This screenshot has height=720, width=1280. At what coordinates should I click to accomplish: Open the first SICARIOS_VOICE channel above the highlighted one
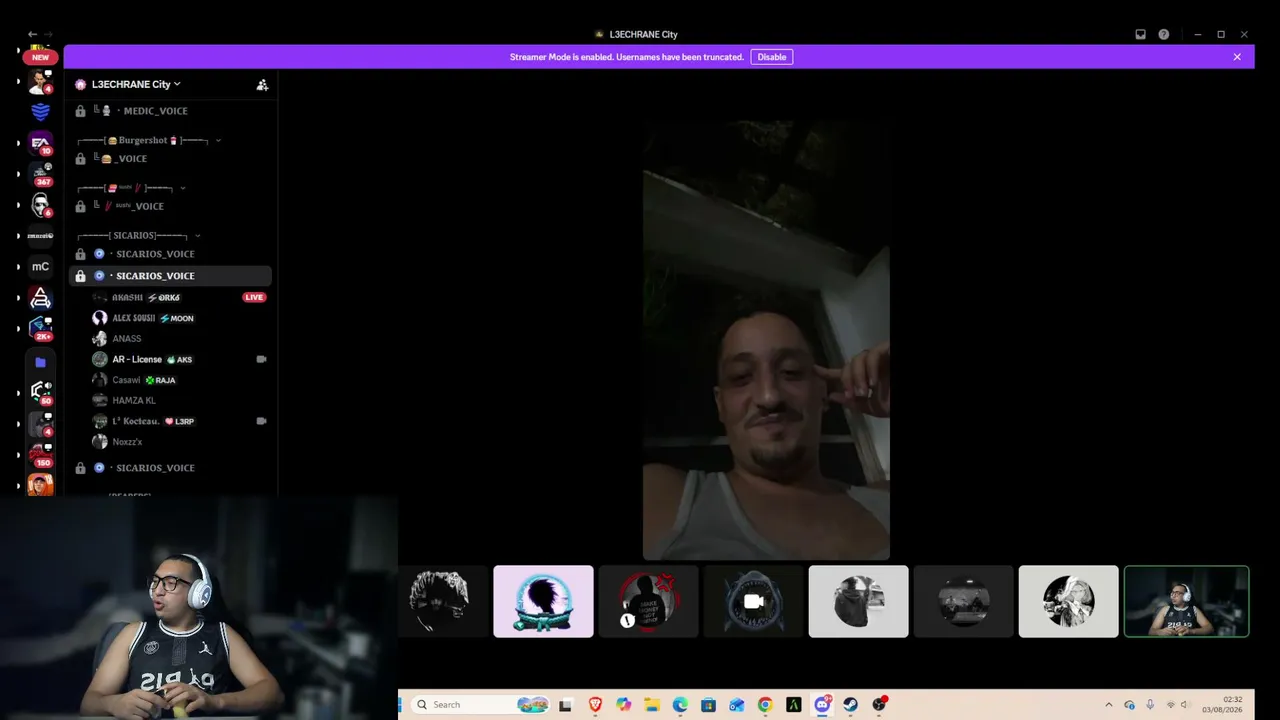click(x=170, y=254)
